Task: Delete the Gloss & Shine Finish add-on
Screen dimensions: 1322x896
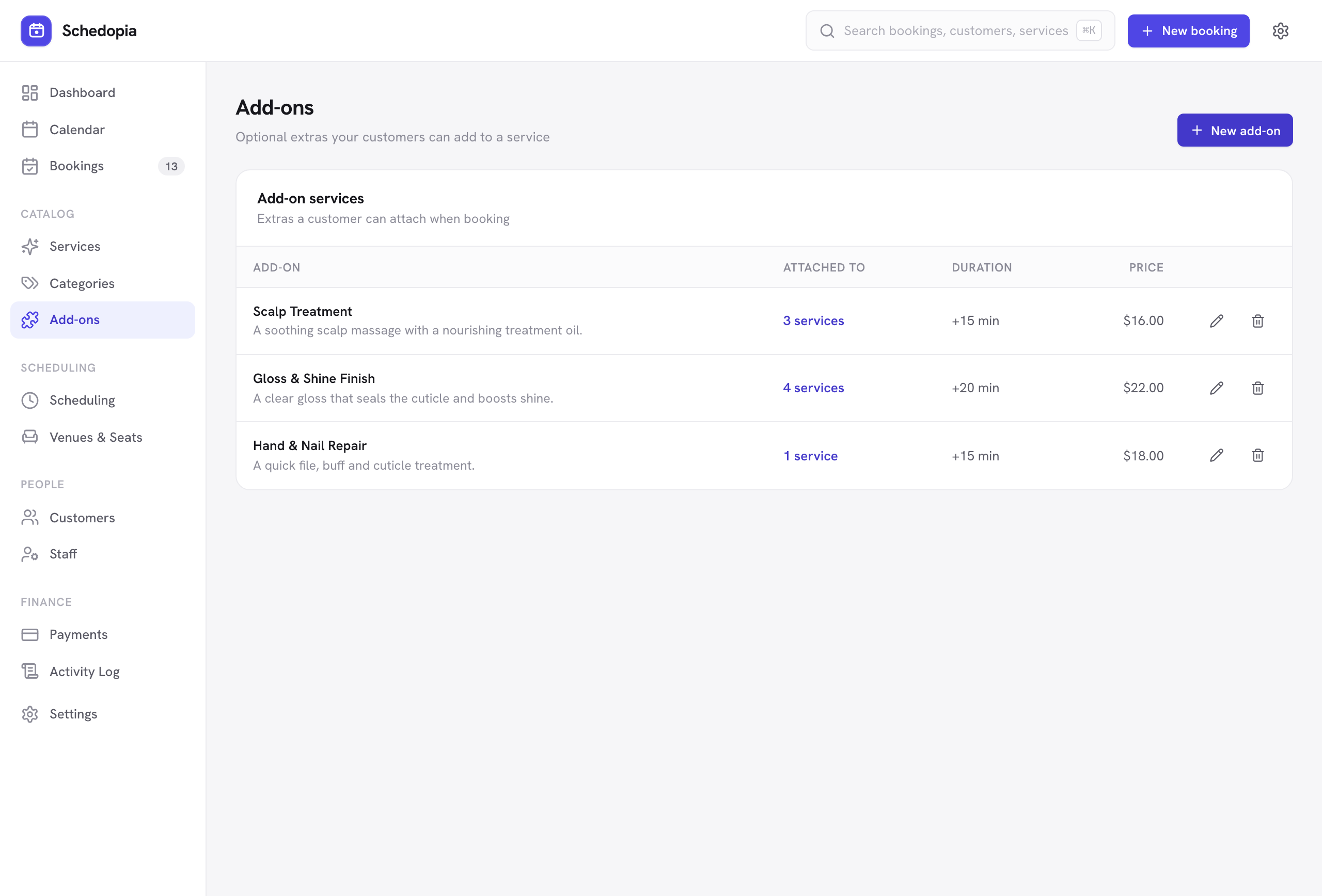Action: (x=1258, y=388)
